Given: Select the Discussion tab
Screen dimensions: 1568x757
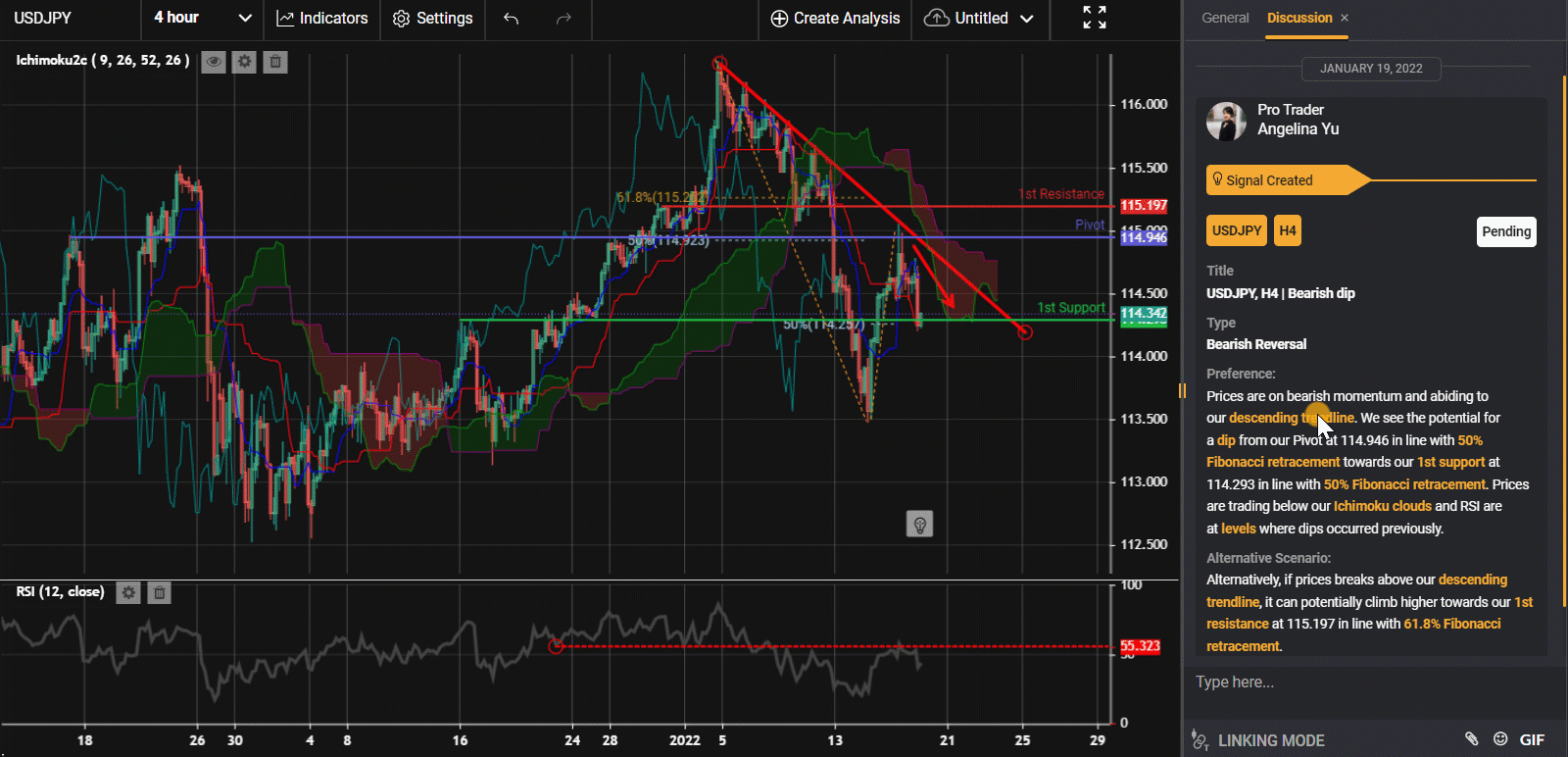Looking at the screenshot, I should pos(1299,18).
